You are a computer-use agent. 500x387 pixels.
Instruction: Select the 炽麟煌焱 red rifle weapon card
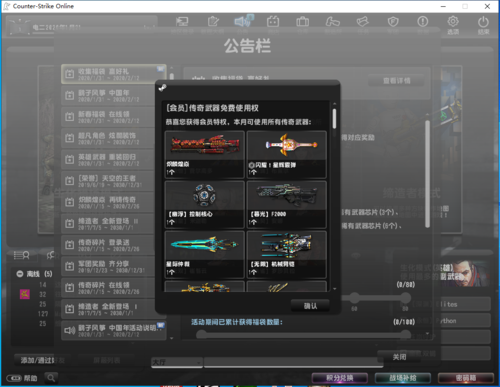tap(204, 154)
